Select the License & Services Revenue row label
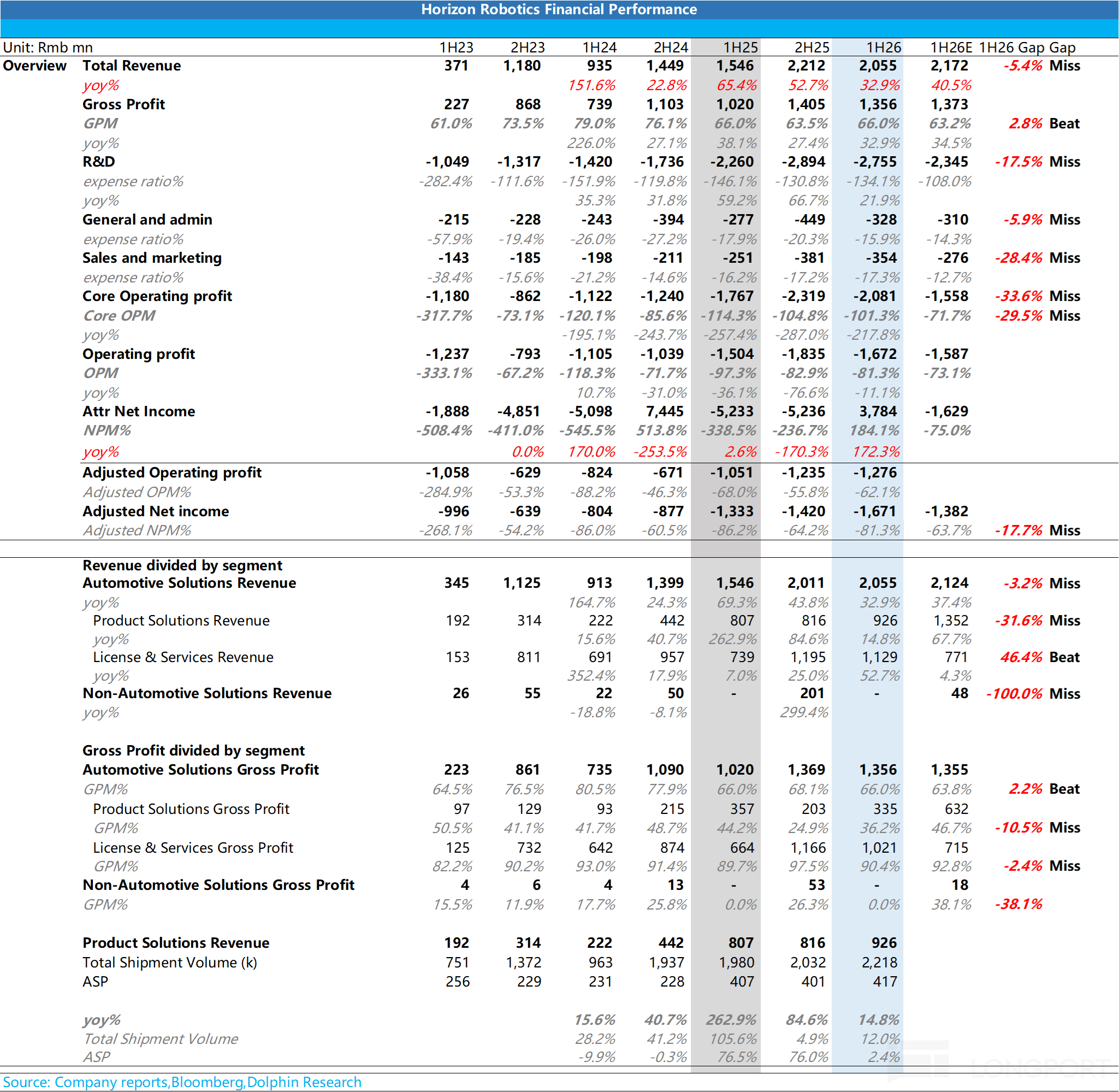The width and height of the screenshot is (1119, 1092). coord(183,657)
